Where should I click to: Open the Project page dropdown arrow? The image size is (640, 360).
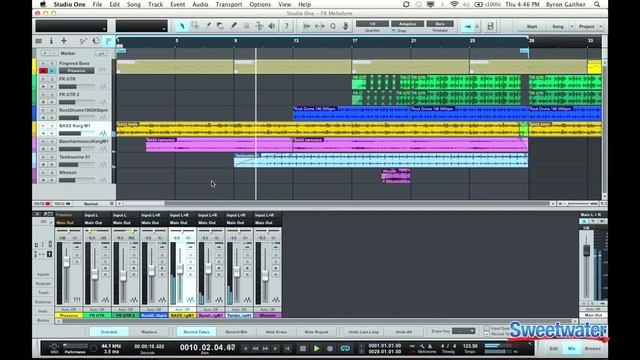[600, 27]
